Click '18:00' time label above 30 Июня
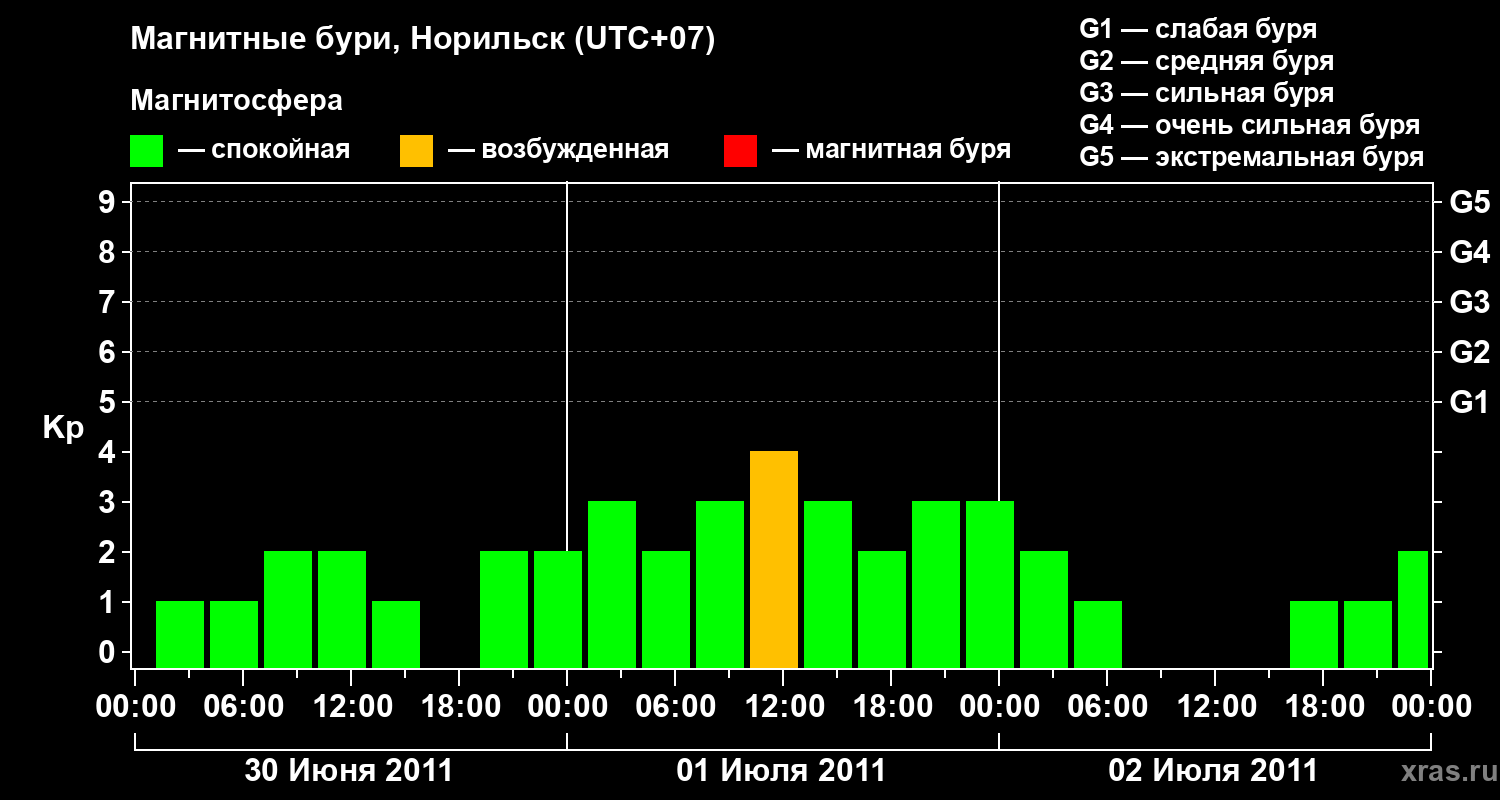The image size is (1500, 800). point(459,707)
